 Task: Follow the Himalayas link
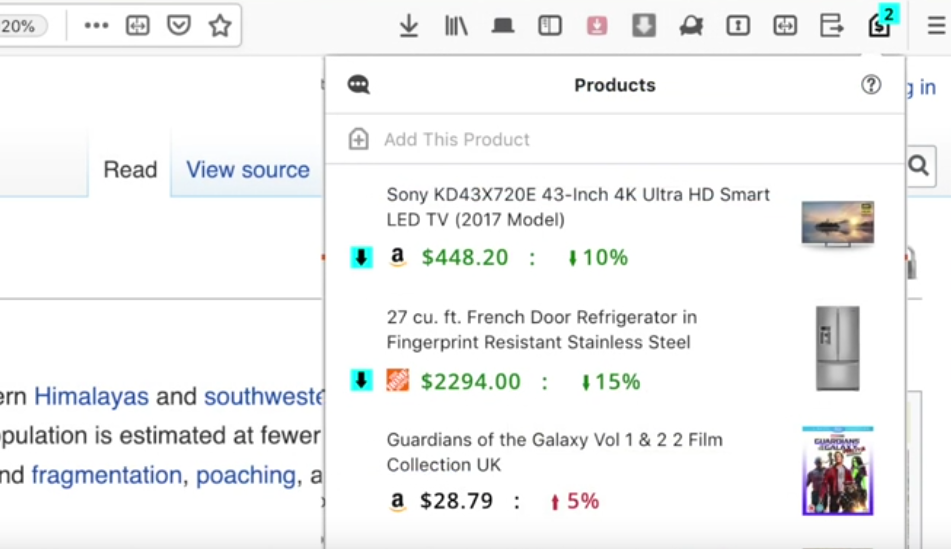click(x=91, y=397)
